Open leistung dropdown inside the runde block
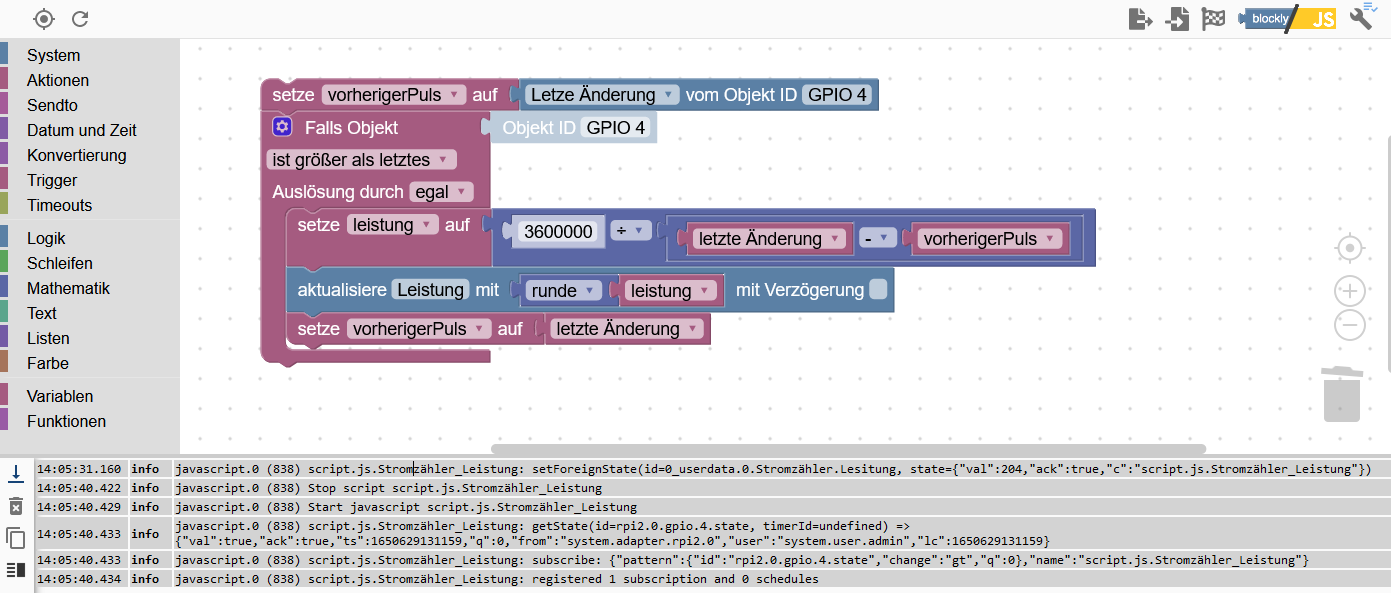1391x593 pixels. pos(670,291)
